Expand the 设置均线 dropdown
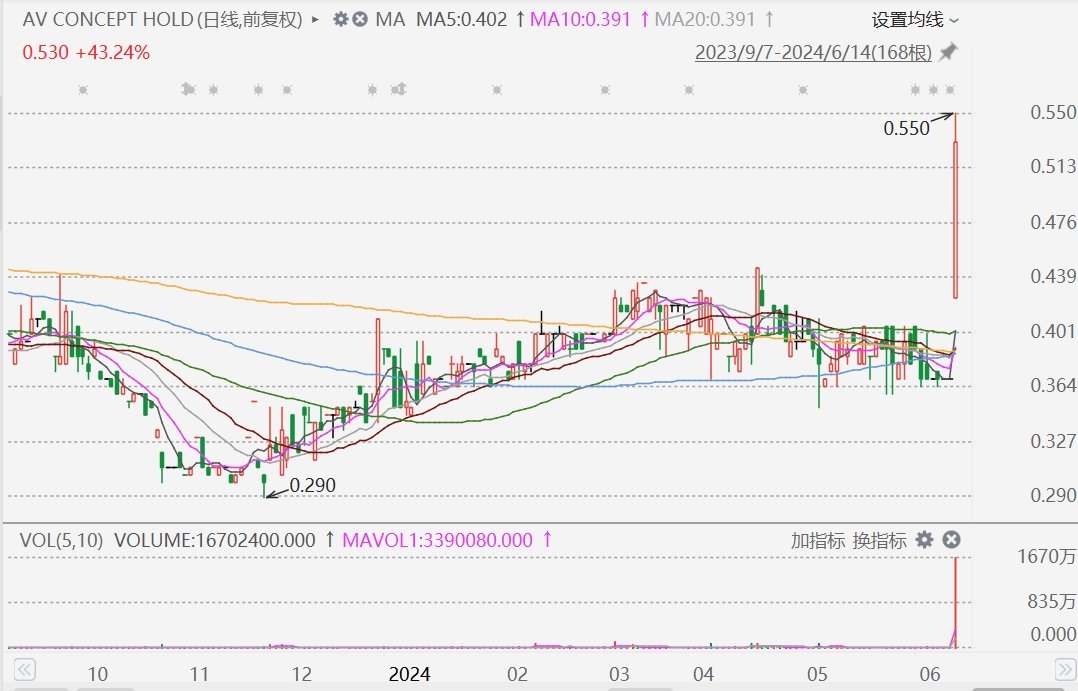 [x=914, y=20]
